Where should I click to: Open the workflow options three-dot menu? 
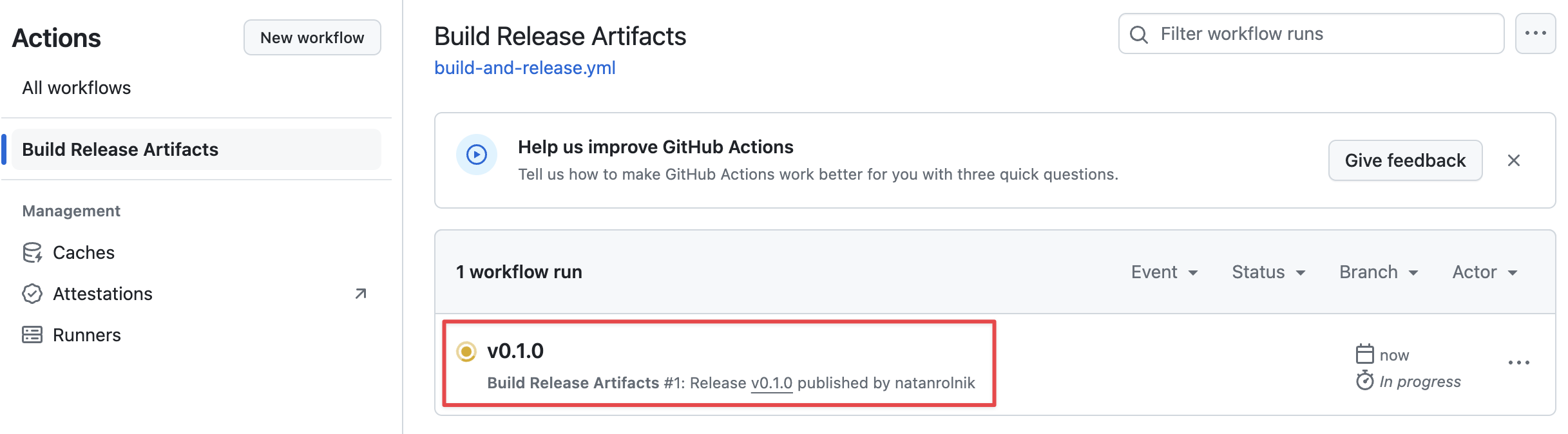[1535, 33]
